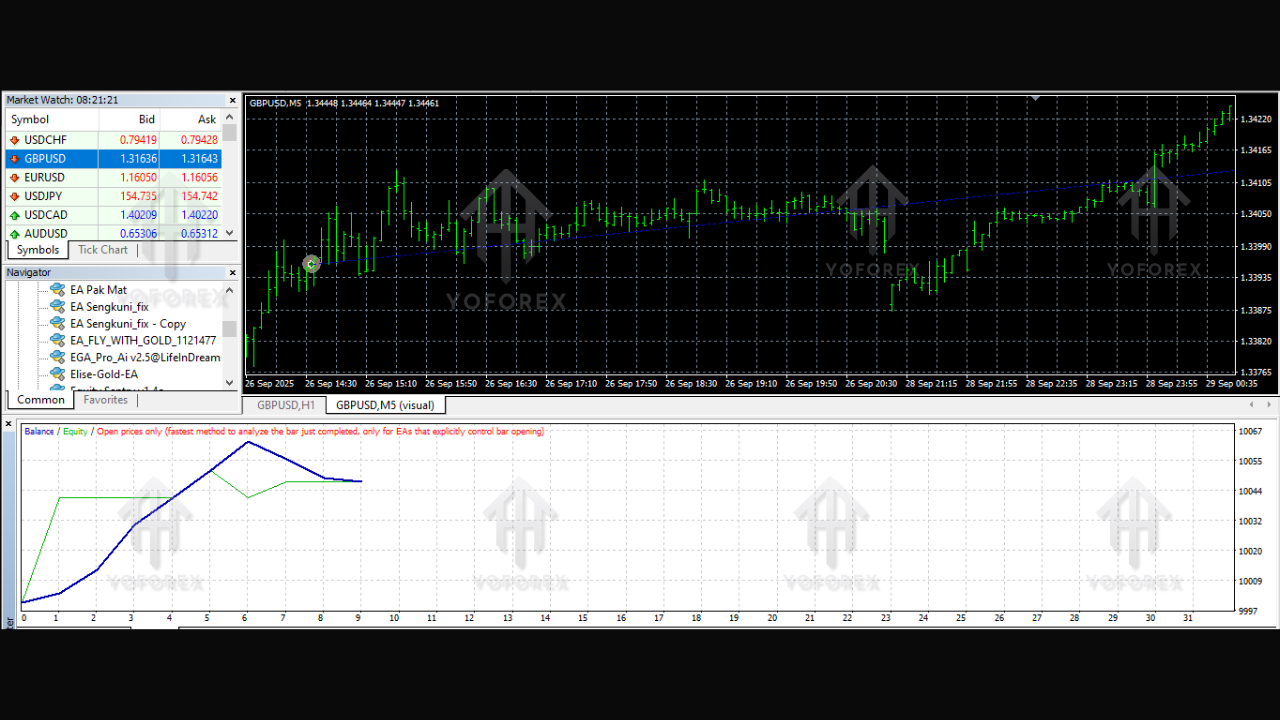The image size is (1280, 720).
Task: Select EA Sengkuni_fix - Copy in Navigator
Action: coord(128,324)
